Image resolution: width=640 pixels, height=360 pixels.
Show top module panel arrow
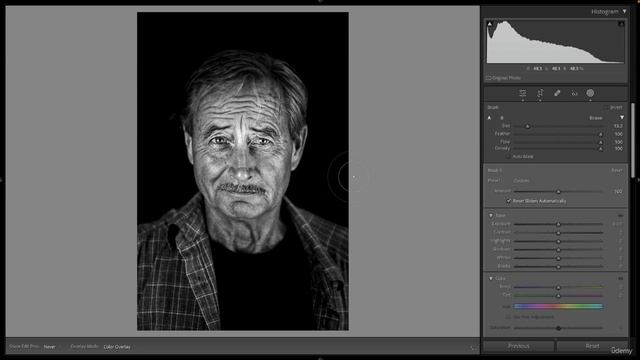point(320,2)
